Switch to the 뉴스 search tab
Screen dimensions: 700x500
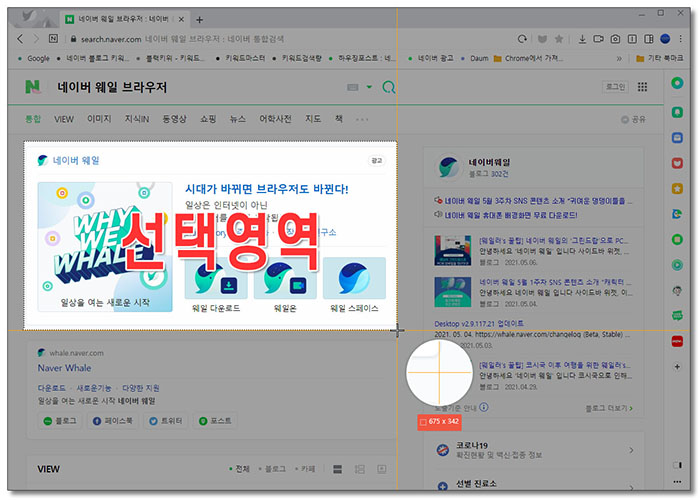(238, 119)
